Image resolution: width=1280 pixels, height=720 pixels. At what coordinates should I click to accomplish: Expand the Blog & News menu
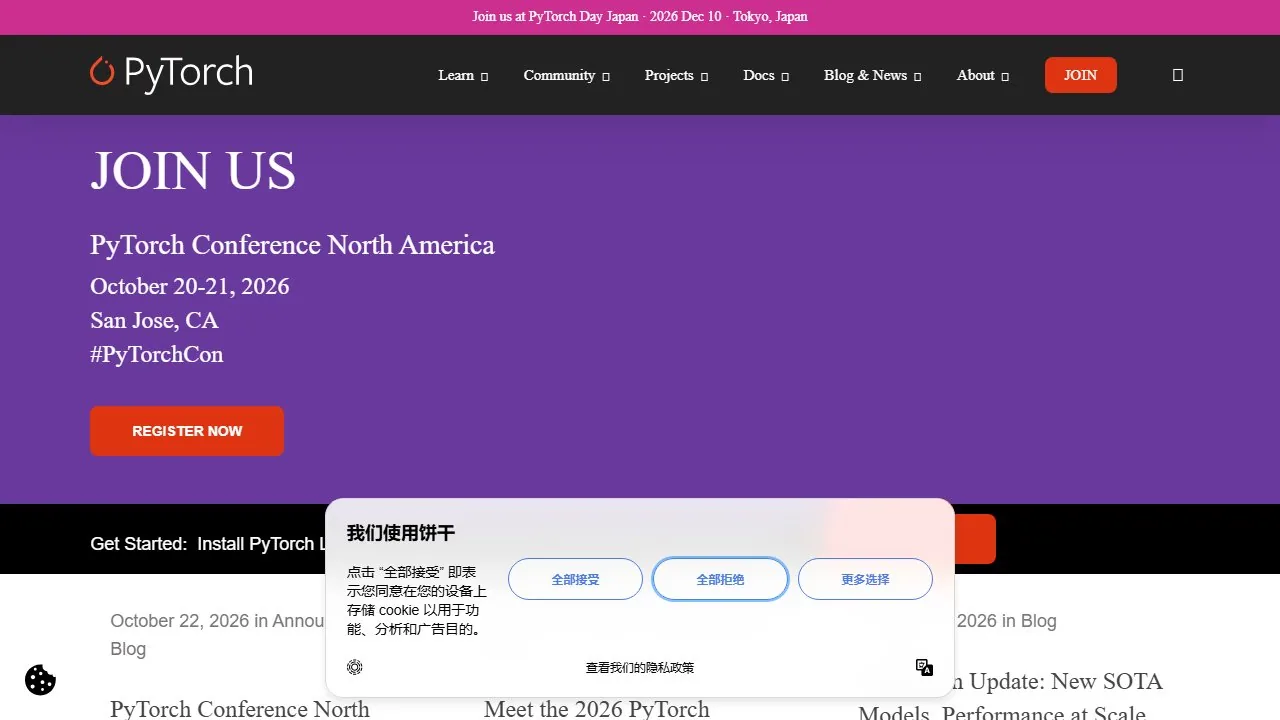tap(872, 75)
